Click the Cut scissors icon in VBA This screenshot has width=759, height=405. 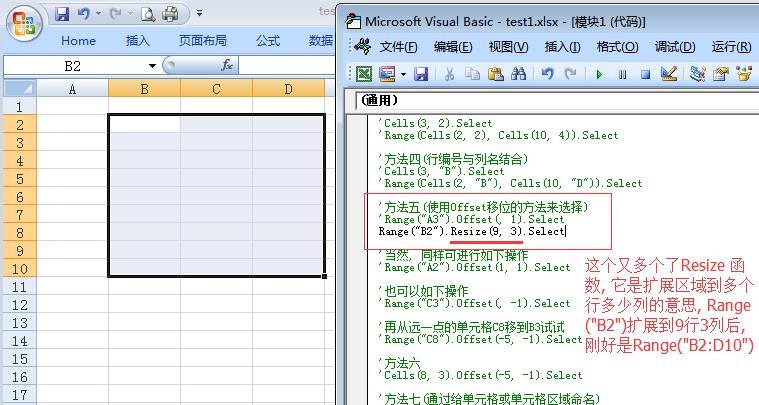click(449, 74)
